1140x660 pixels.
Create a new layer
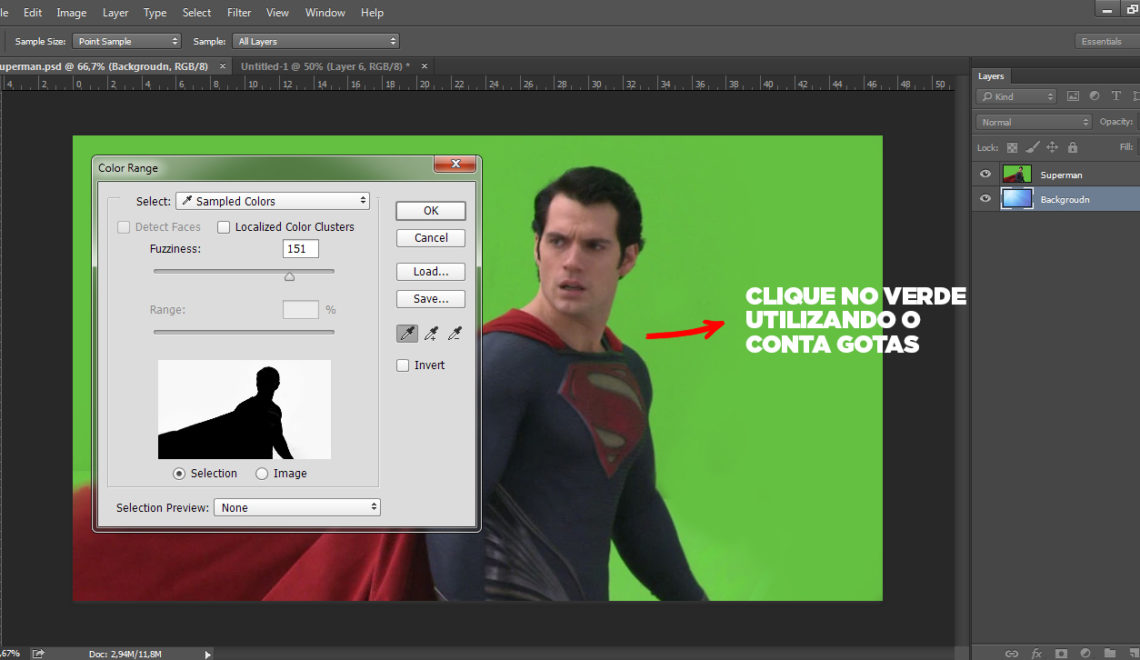pyautogui.click(x=1134, y=653)
